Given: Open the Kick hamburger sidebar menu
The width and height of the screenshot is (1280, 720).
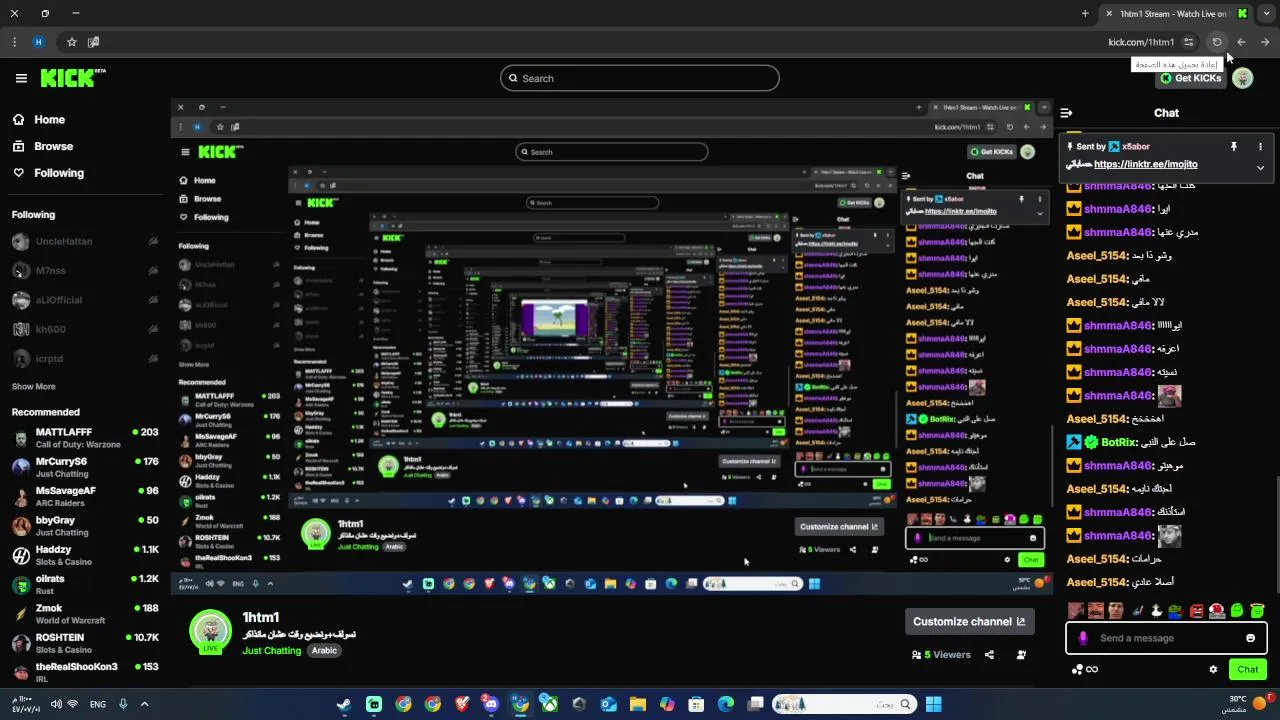Looking at the screenshot, I should (21, 78).
